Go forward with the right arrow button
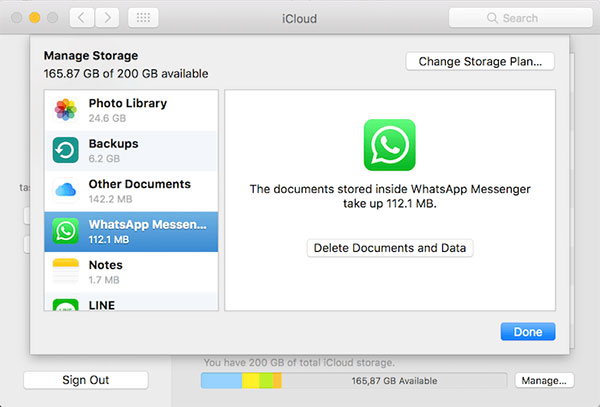600x407 pixels. click(x=107, y=18)
